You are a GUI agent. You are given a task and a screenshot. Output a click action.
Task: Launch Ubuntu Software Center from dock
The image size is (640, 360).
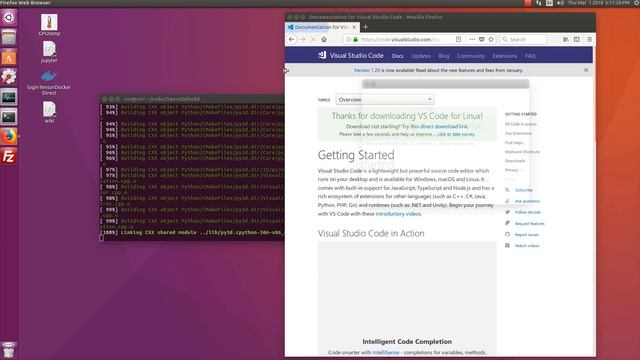coord(9,57)
